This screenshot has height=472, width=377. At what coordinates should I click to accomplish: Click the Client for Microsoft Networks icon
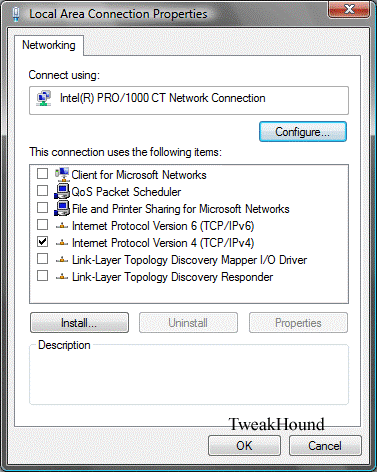coord(62,174)
